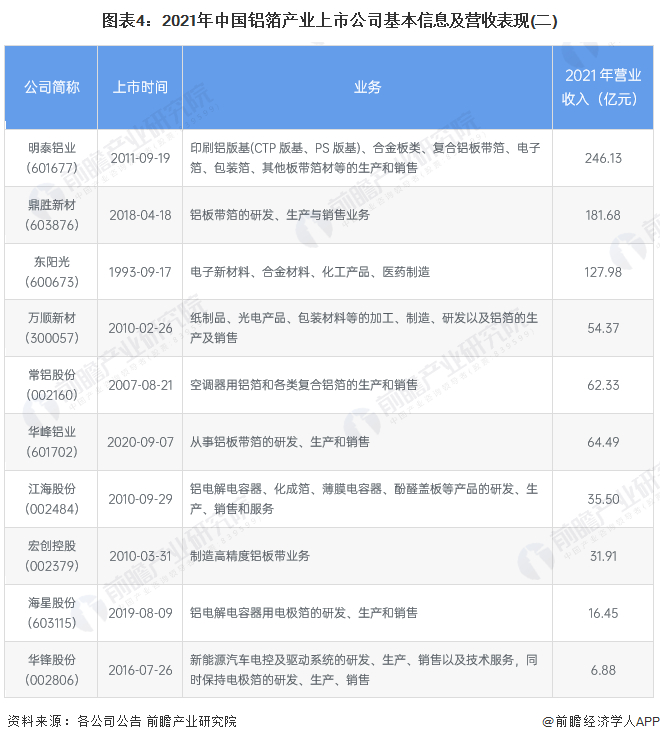The image size is (660, 742).
Task: Click company cell 海星股份 (603115)
Action: coord(52,613)
